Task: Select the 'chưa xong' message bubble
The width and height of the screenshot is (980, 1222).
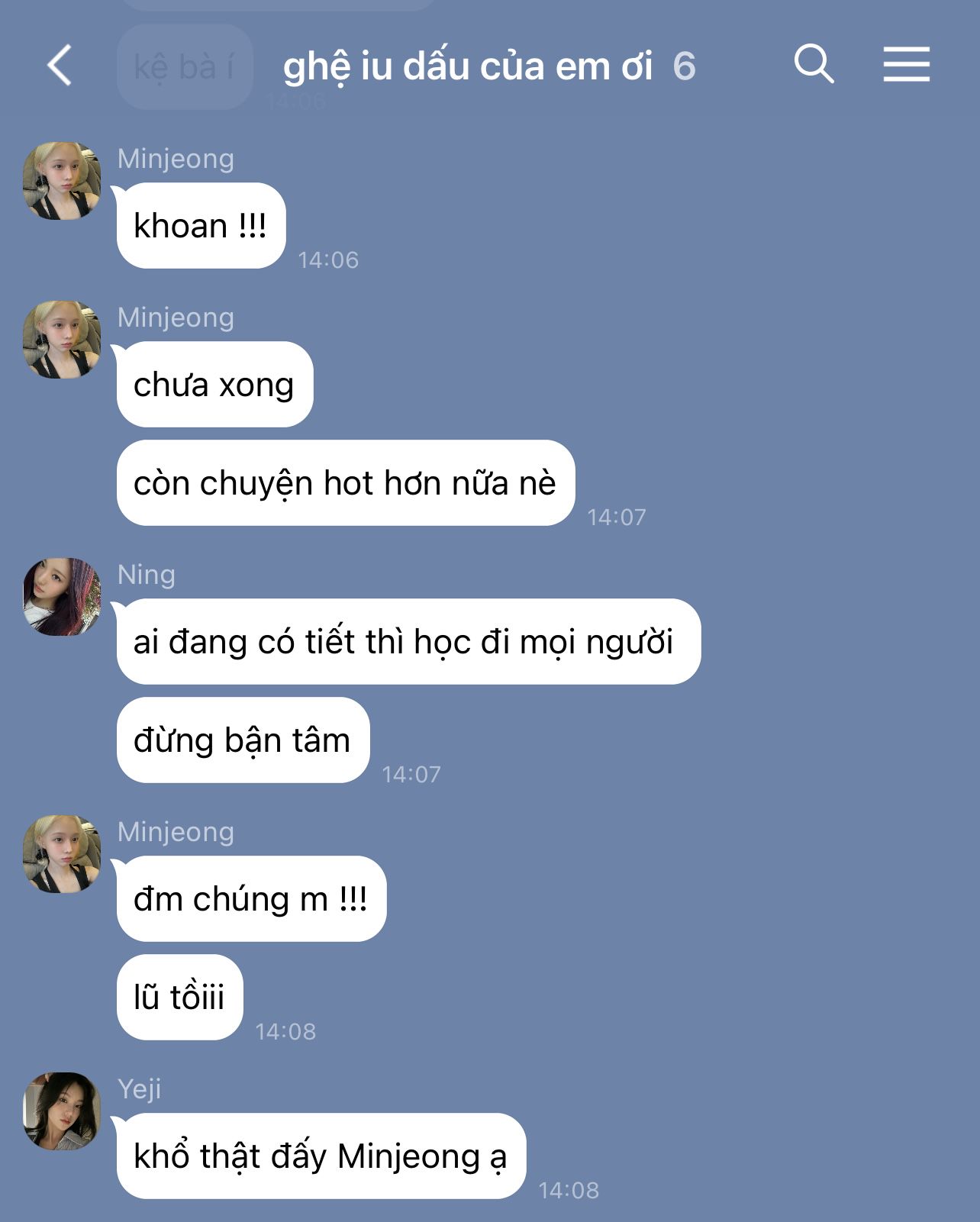Action: pyautogui.click(x=214, y=385)
